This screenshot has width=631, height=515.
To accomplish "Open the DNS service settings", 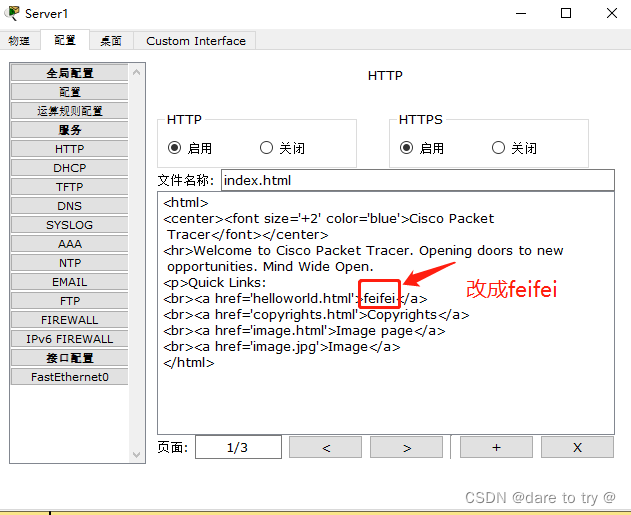I will [70, 206].
